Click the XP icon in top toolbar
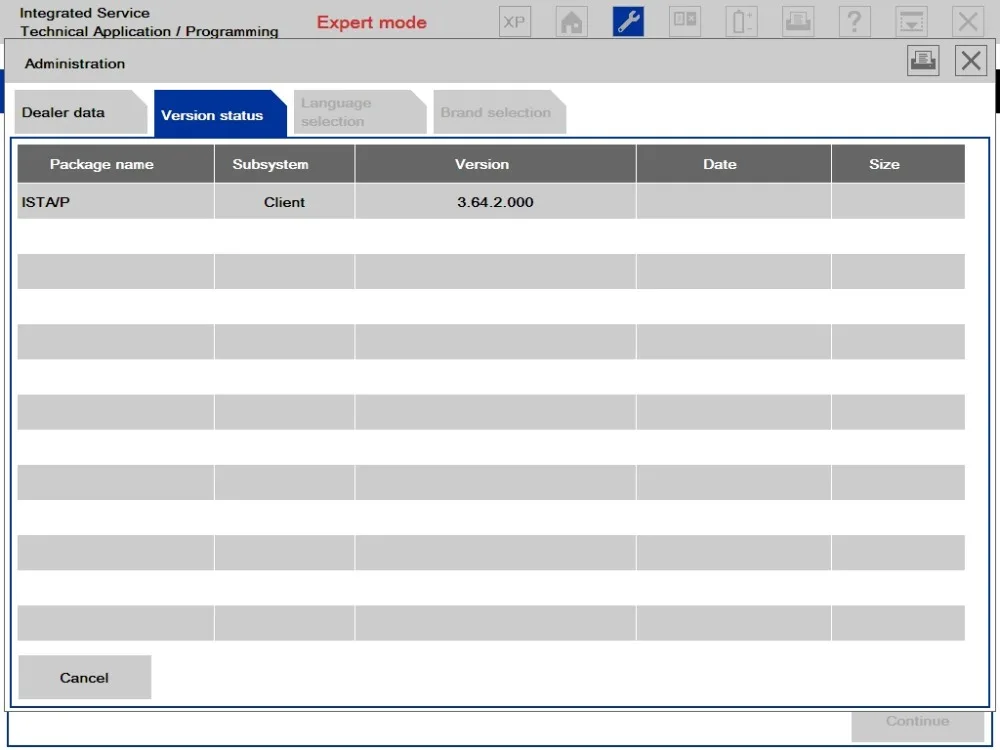 [515, 22]
